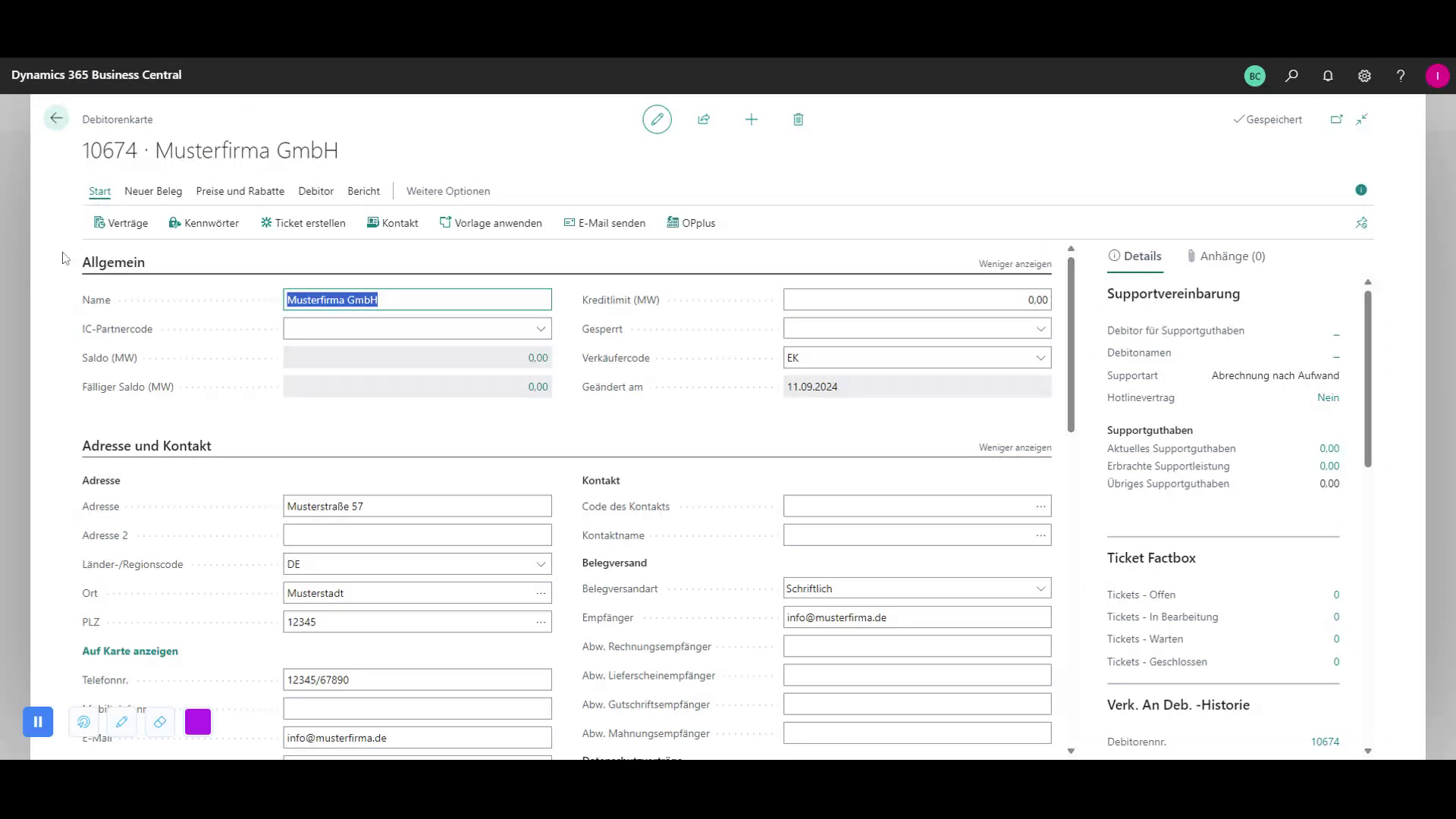
Task: Select the purple color swatch
Action: (198, 721)
